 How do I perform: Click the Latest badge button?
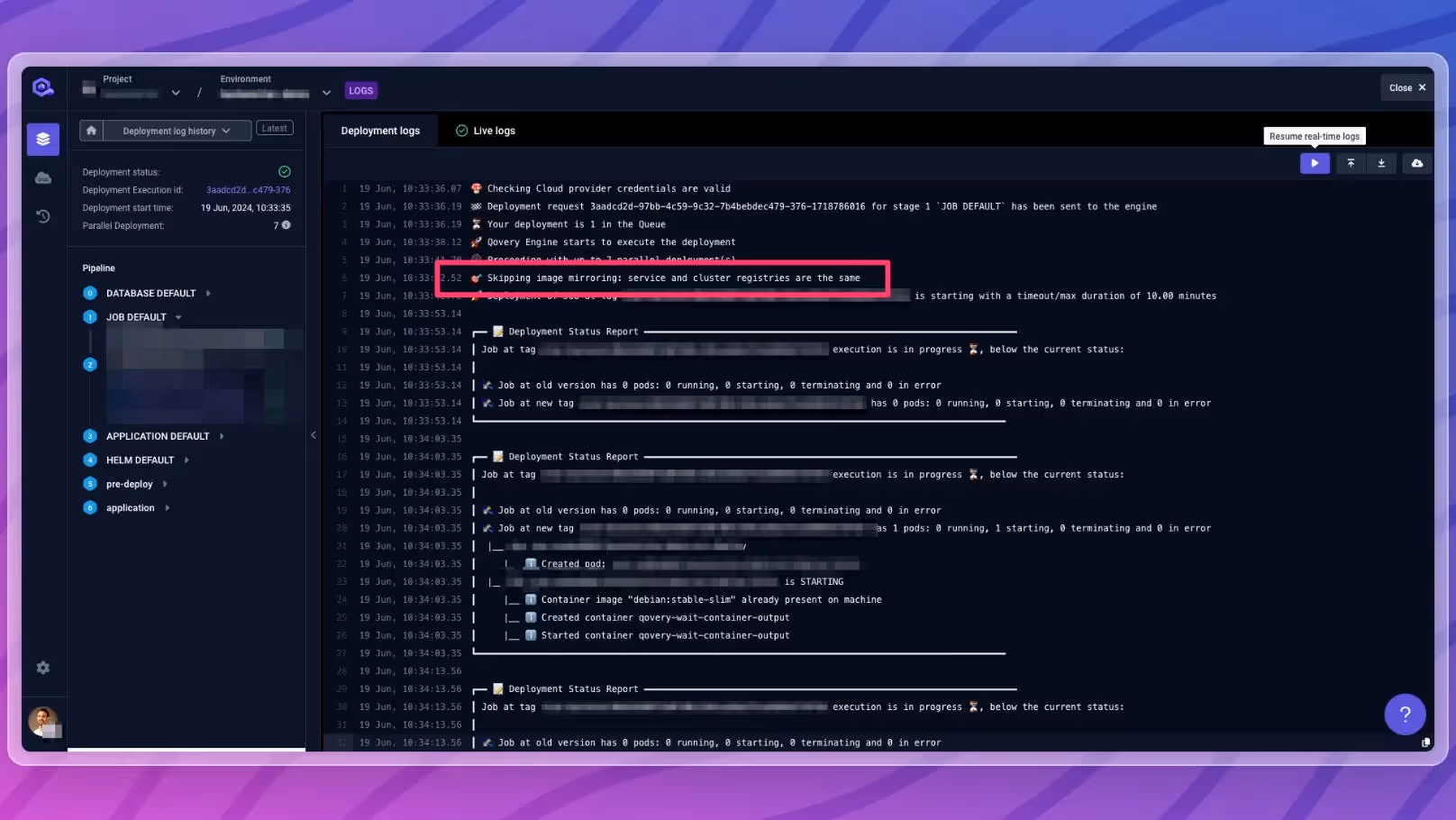point(275,129)
